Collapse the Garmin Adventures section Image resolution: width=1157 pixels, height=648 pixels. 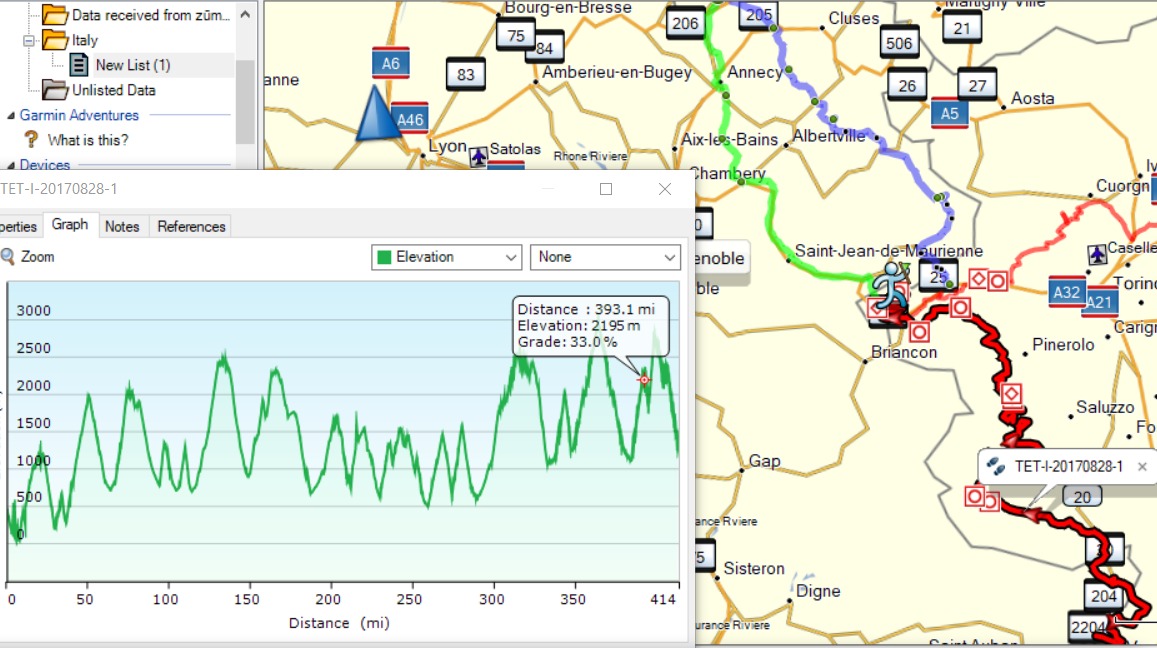click(10, 116)
